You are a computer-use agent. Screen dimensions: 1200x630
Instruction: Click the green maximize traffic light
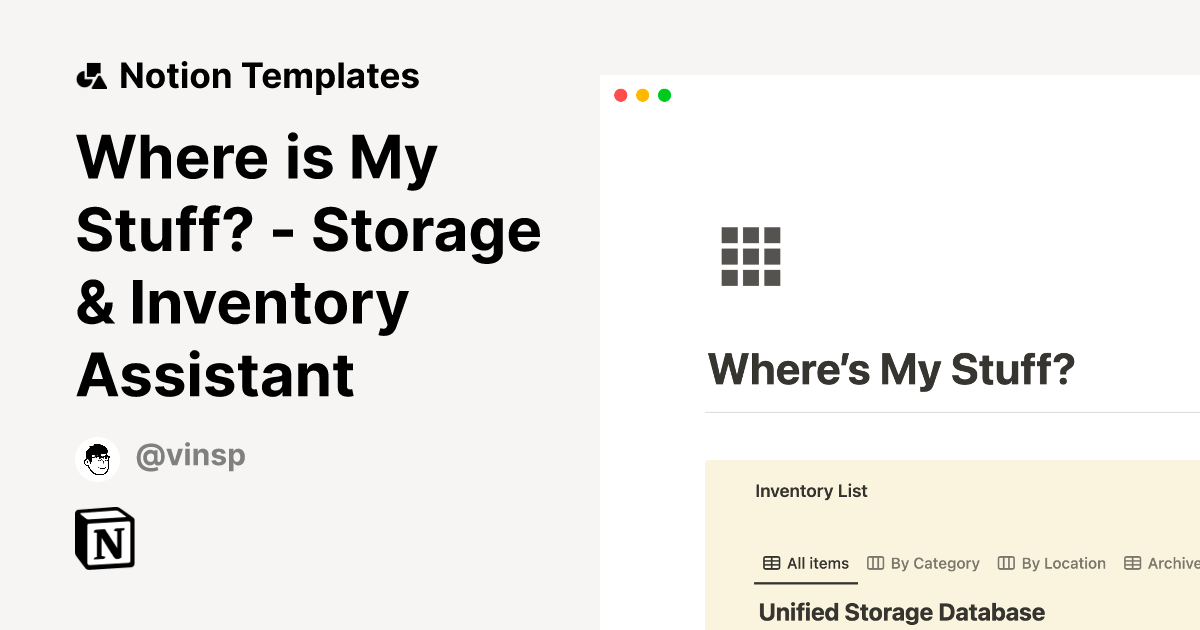664,94
